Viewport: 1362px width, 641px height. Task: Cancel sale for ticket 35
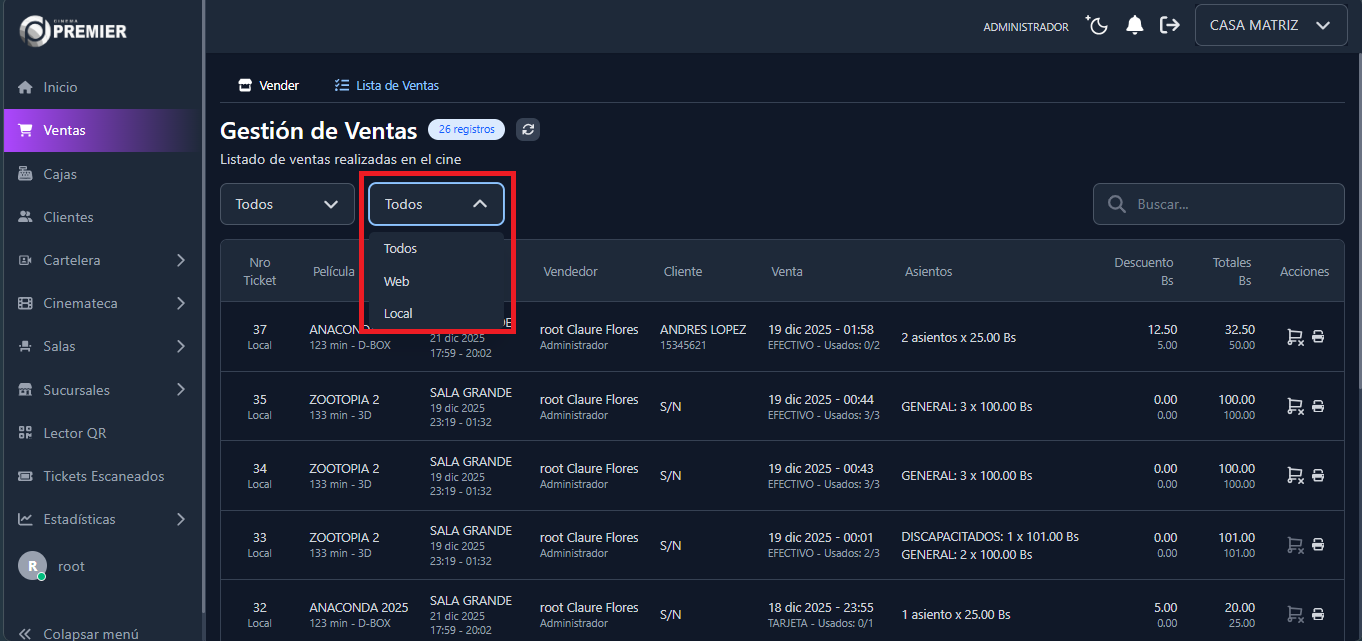(1294, 407)
